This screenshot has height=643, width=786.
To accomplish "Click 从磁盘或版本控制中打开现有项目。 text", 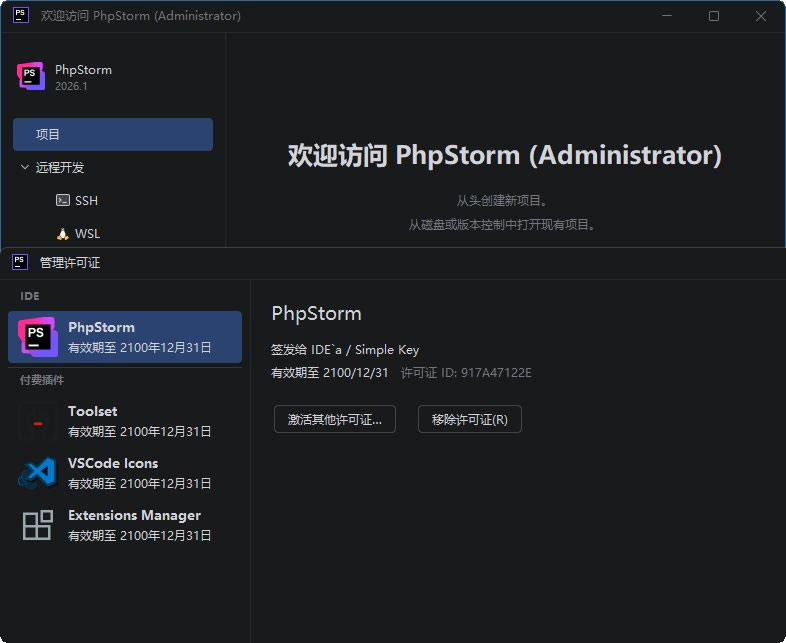I will [x=503, y=225].
